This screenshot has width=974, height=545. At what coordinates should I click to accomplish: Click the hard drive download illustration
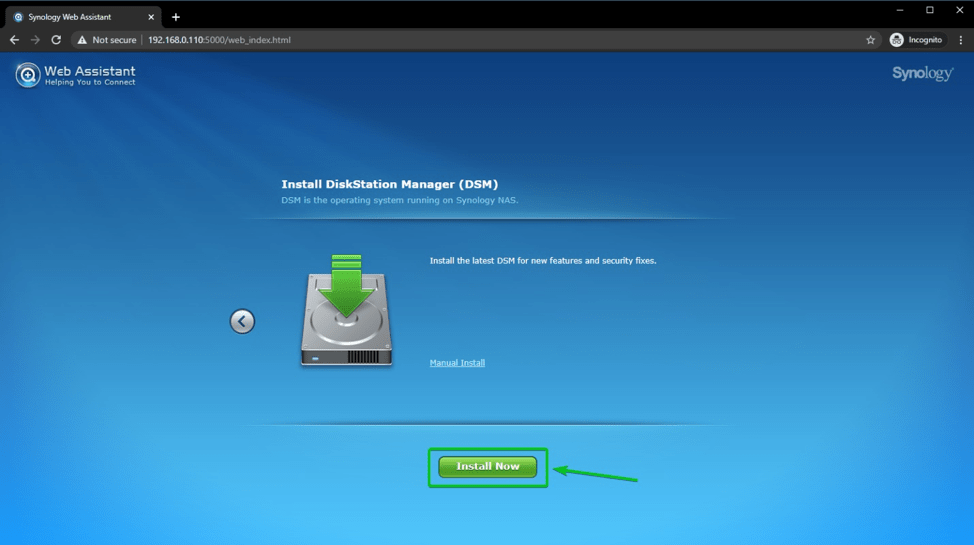point(347,310)
